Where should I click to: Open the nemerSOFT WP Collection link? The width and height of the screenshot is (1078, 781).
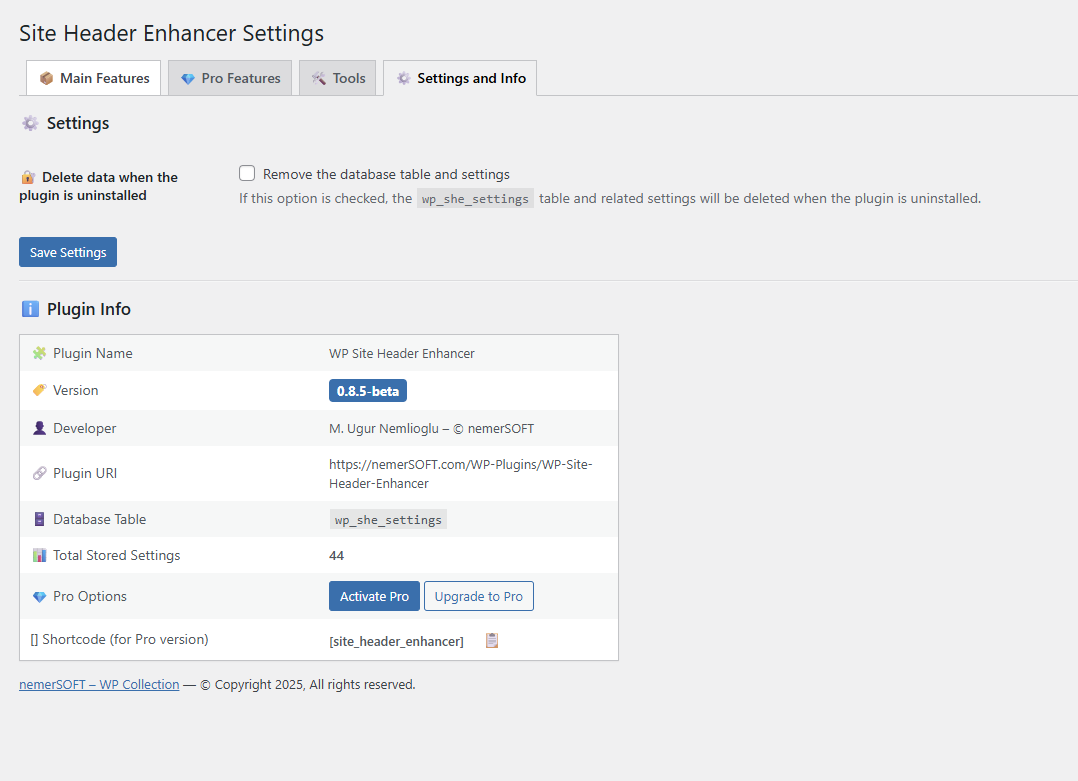pos(99,684)
